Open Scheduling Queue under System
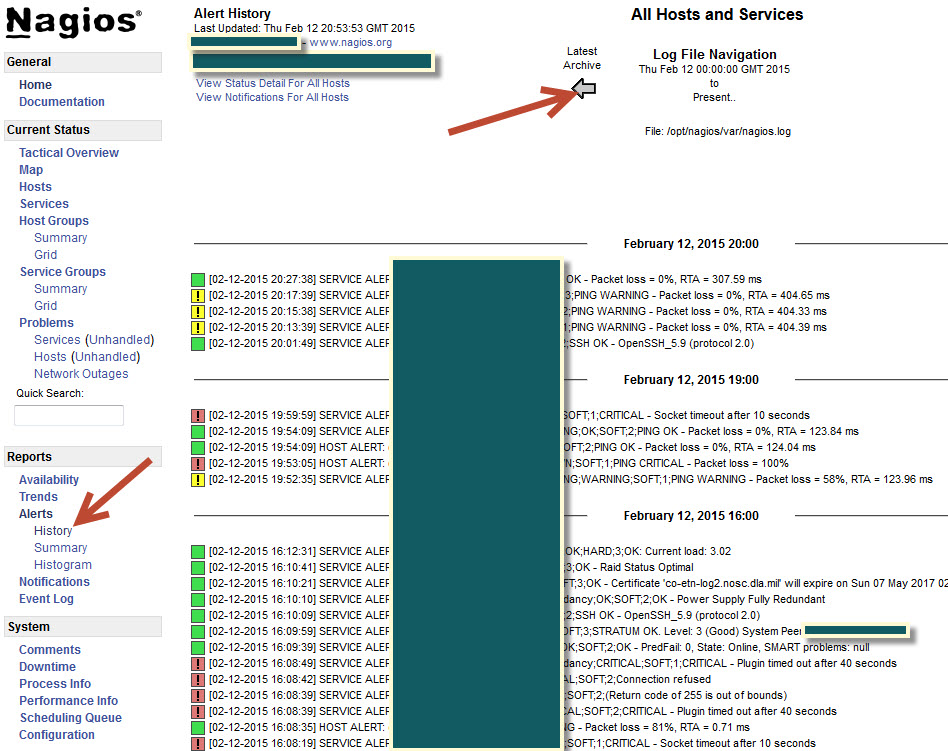Screen dimensions: 948x751 pyautogui.click(x=70, y=718)
